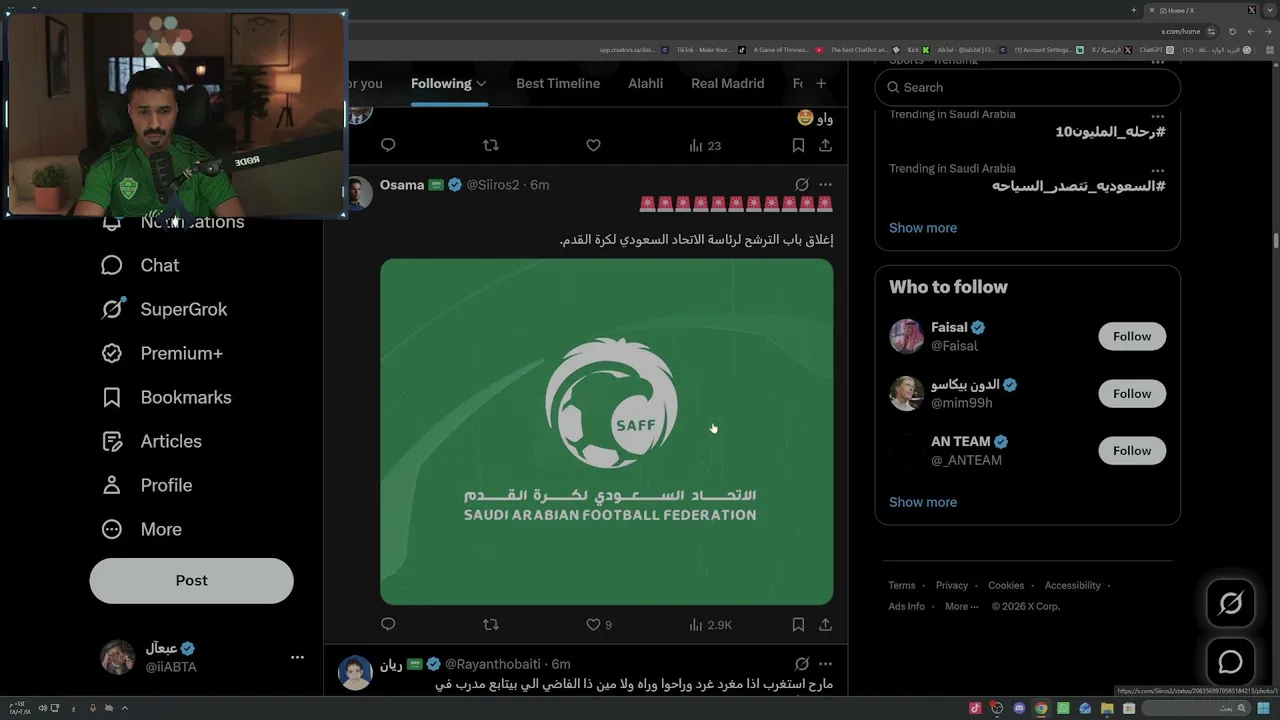Open the Terms footer link
The height and width of the screenshot is (720, 1280).
click(902, 585)
